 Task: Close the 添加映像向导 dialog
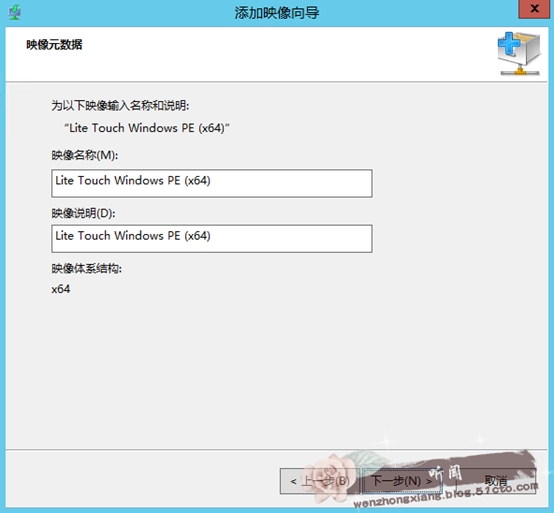click(x=534, y=9)
